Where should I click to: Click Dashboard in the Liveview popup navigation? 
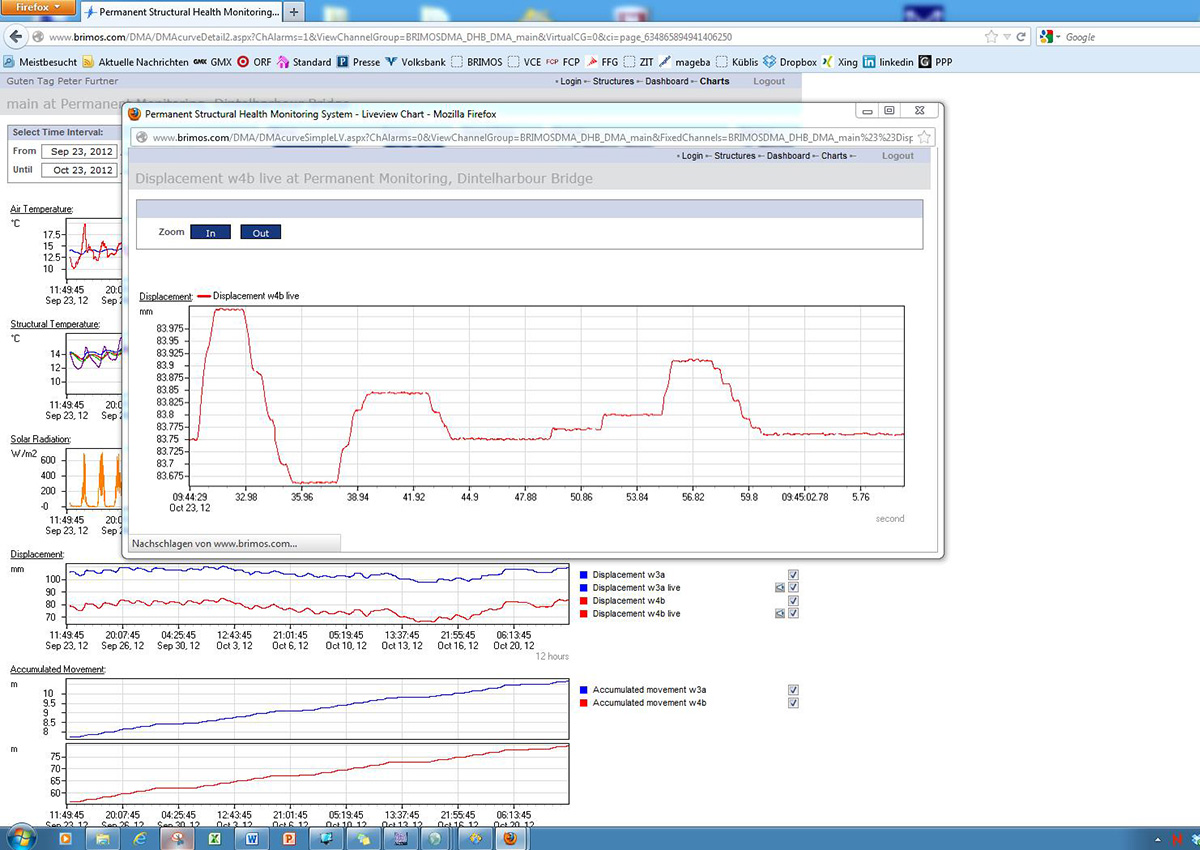[x=788, y=156]
